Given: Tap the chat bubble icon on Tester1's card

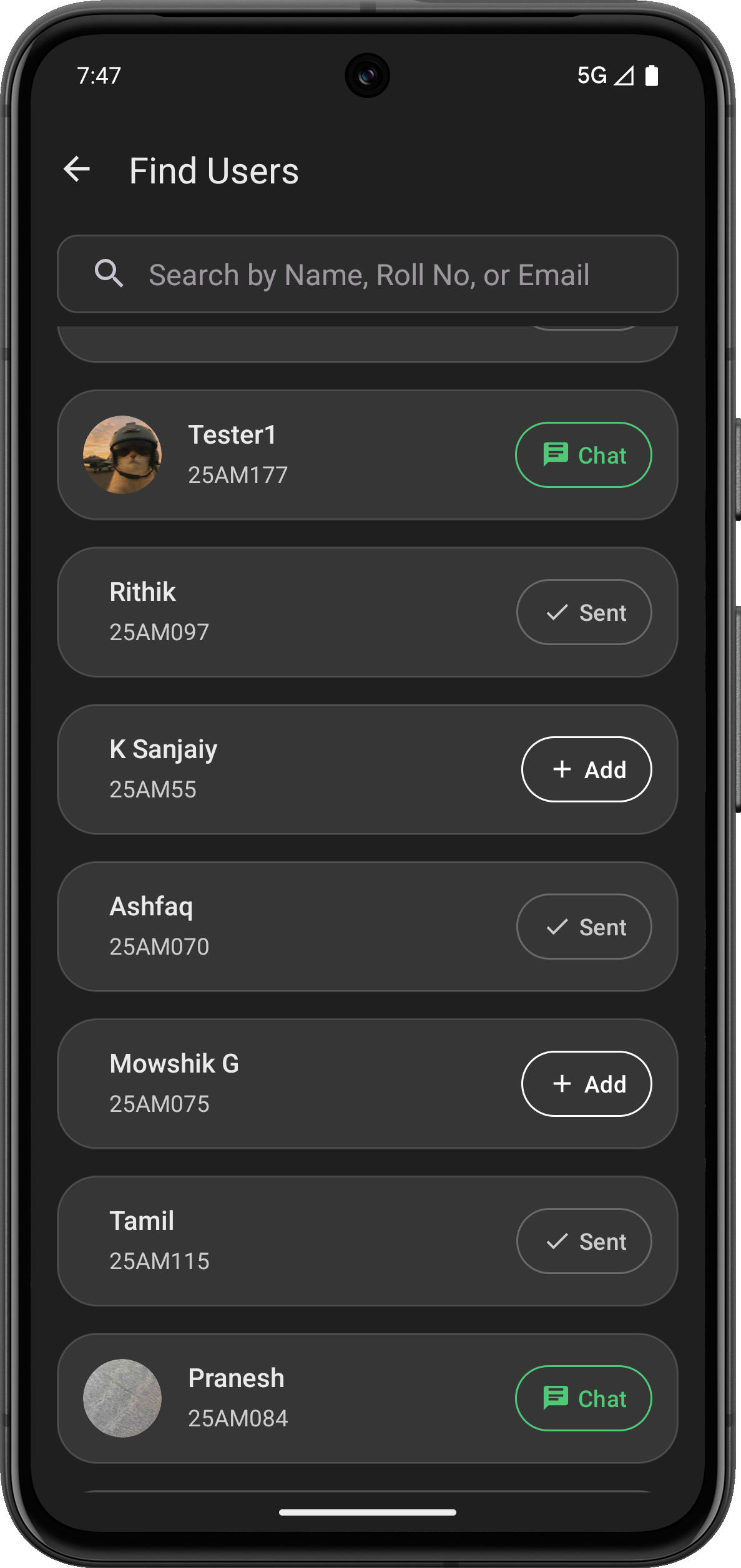Looking at the screenshot, I should 557,454.
